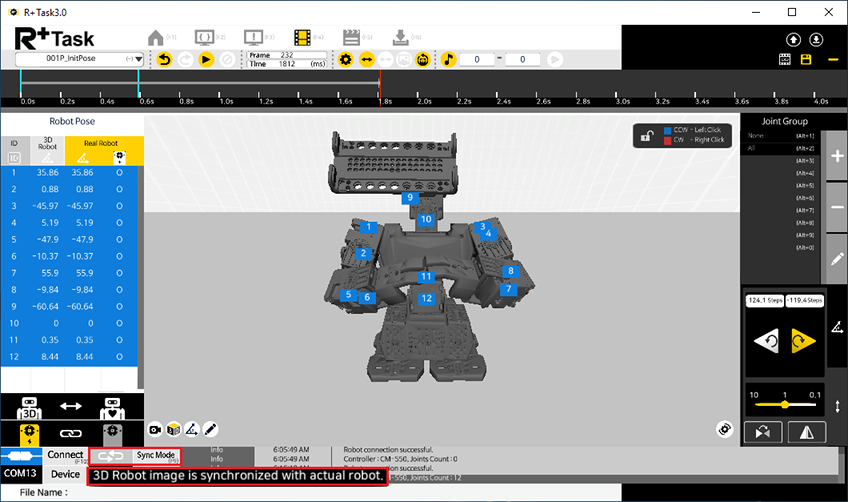848x502 pixels.
Task: Click the yellow gear settings icon
Action: pos(346,59)
